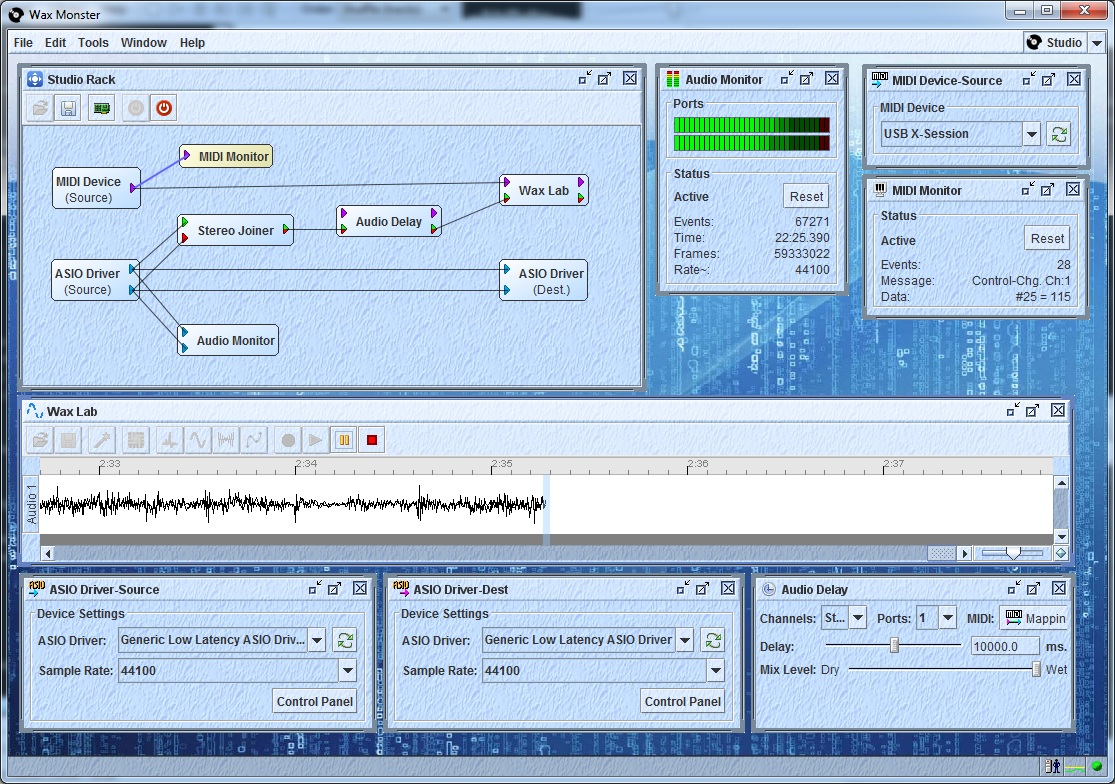Pause playback in Wax Lab
1115x784 pixels.
(x=343, y=439)
